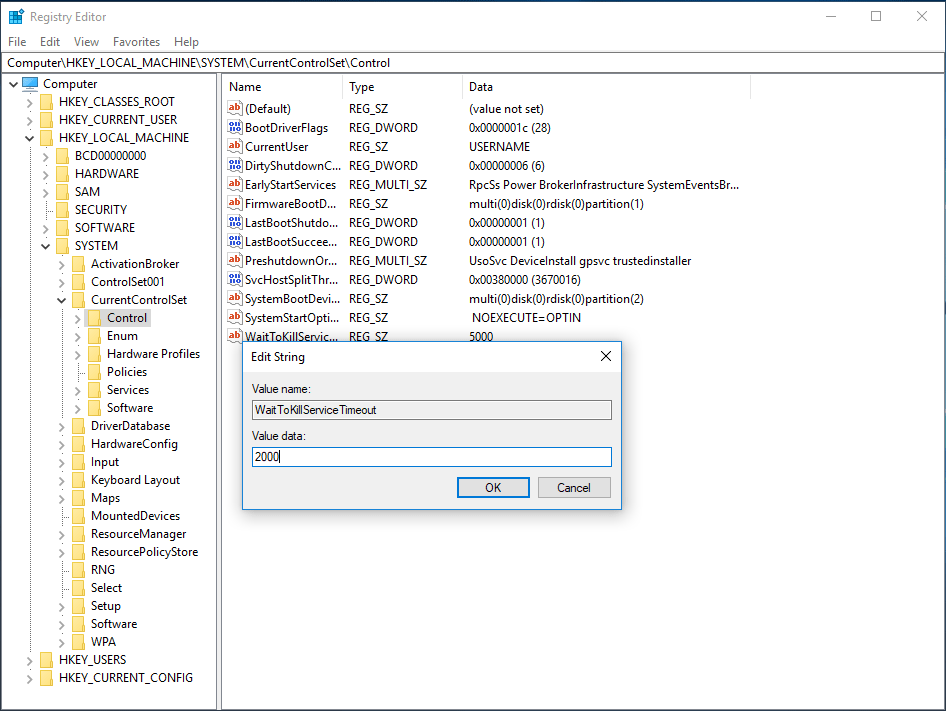Cancel the Edit String dialog
This screenshot has height=711, width=946.
coord(574,488)
